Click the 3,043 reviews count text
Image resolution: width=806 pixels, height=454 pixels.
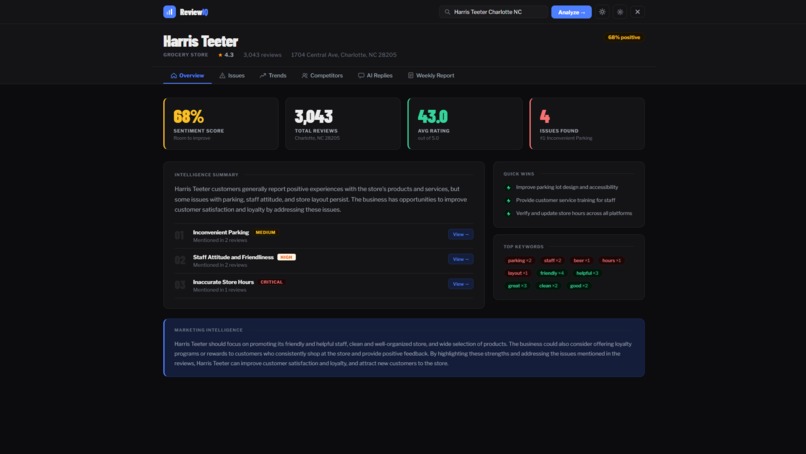262,55
